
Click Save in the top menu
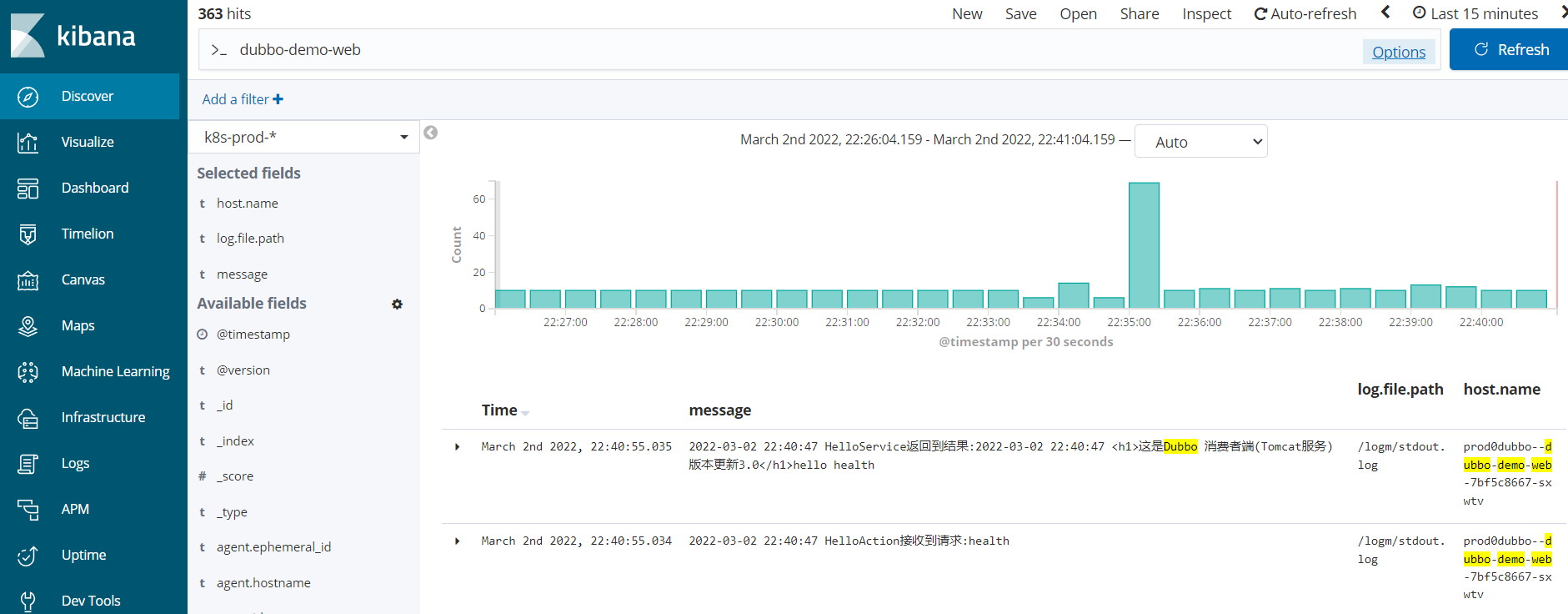pos(1020,14)
